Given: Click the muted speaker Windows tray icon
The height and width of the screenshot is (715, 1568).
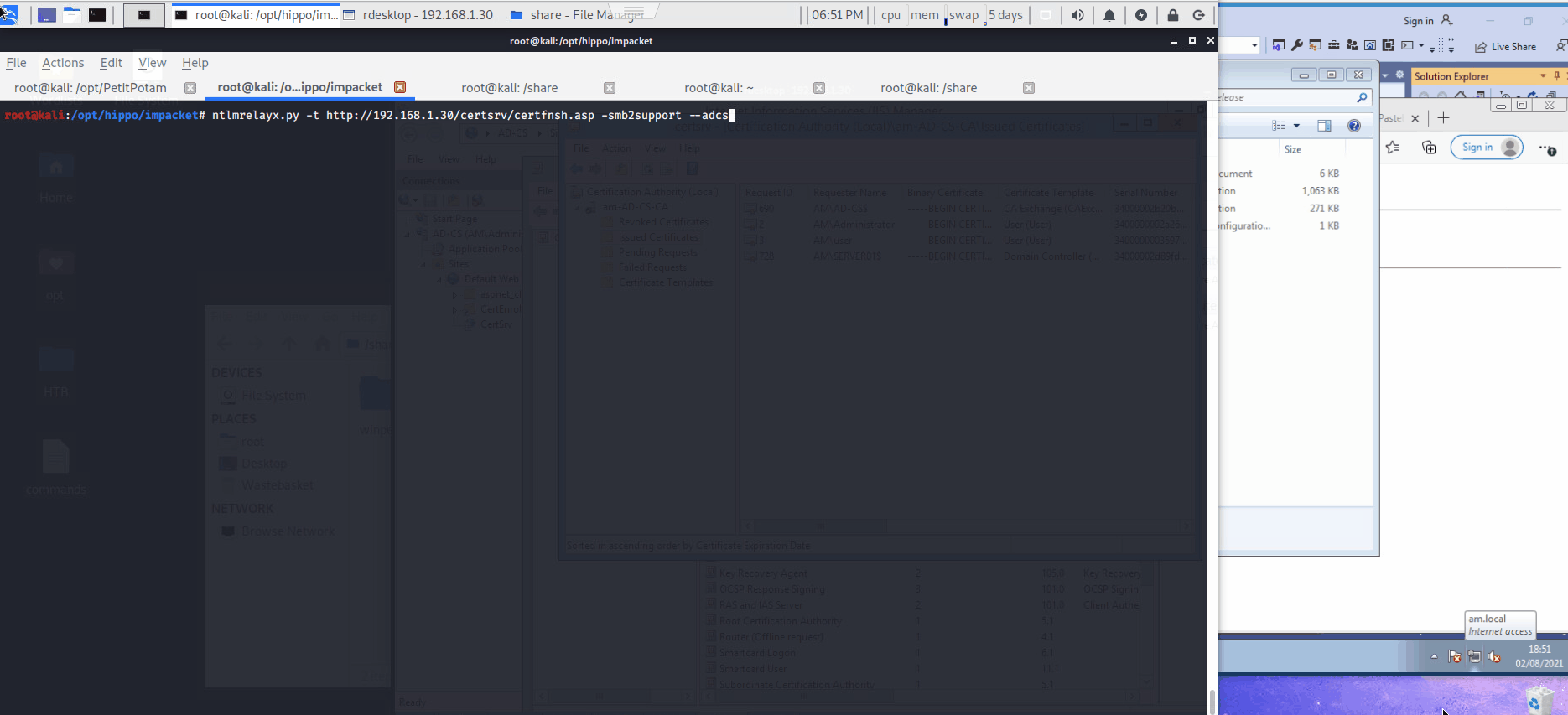Looking at the screenshot, I should tap(1494, 656).
